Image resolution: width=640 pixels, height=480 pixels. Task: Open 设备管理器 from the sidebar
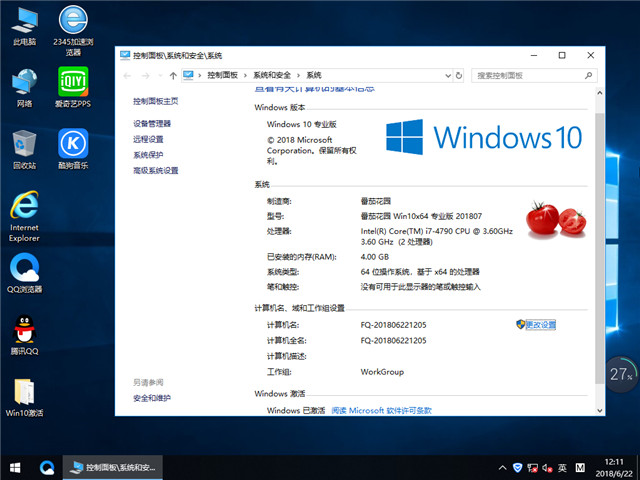pos(152,124)
